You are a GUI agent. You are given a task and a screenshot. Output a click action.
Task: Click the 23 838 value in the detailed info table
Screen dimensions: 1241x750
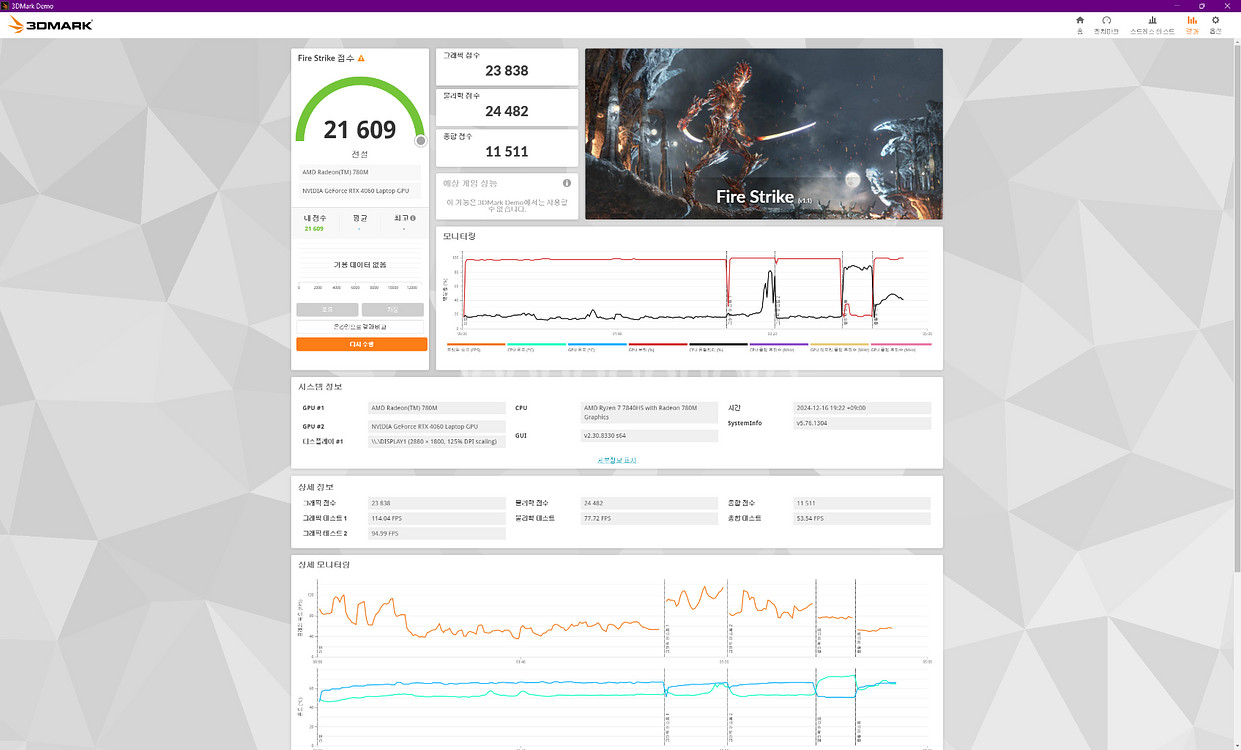click(x=437, y=503)
